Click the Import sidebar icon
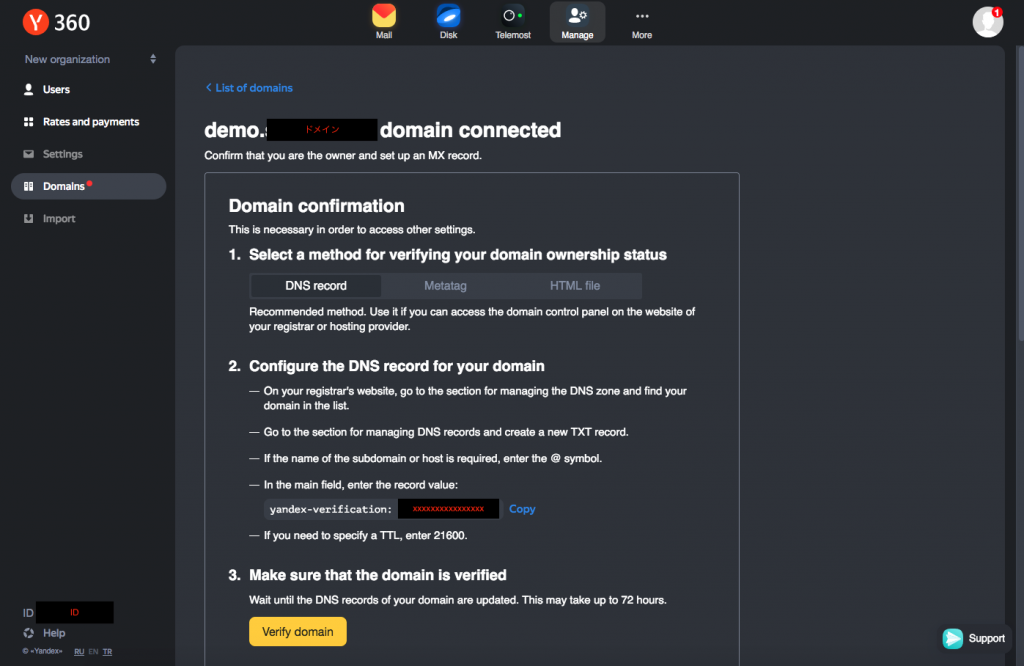1024x666 pixels. [29, 219]
